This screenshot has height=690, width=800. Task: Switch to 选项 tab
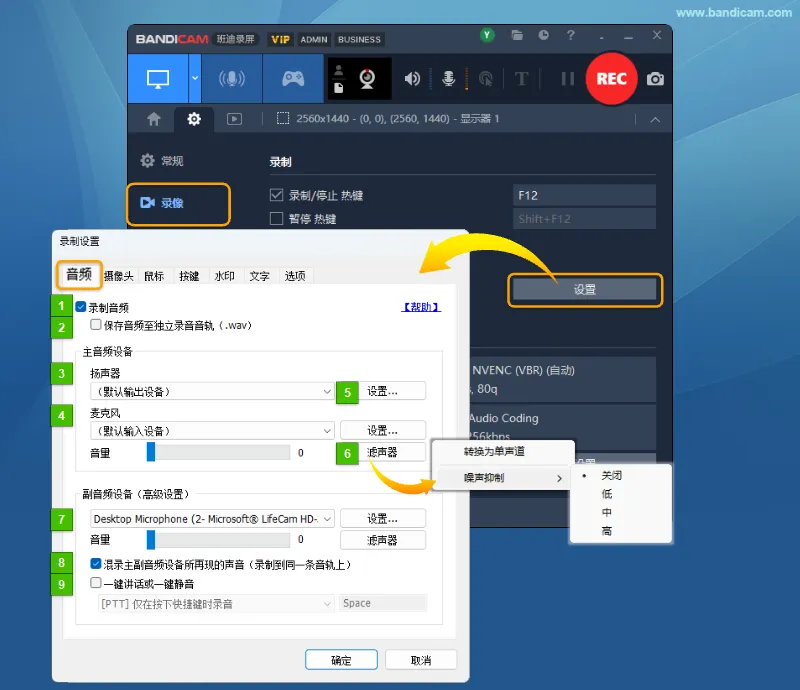[295, 276]
